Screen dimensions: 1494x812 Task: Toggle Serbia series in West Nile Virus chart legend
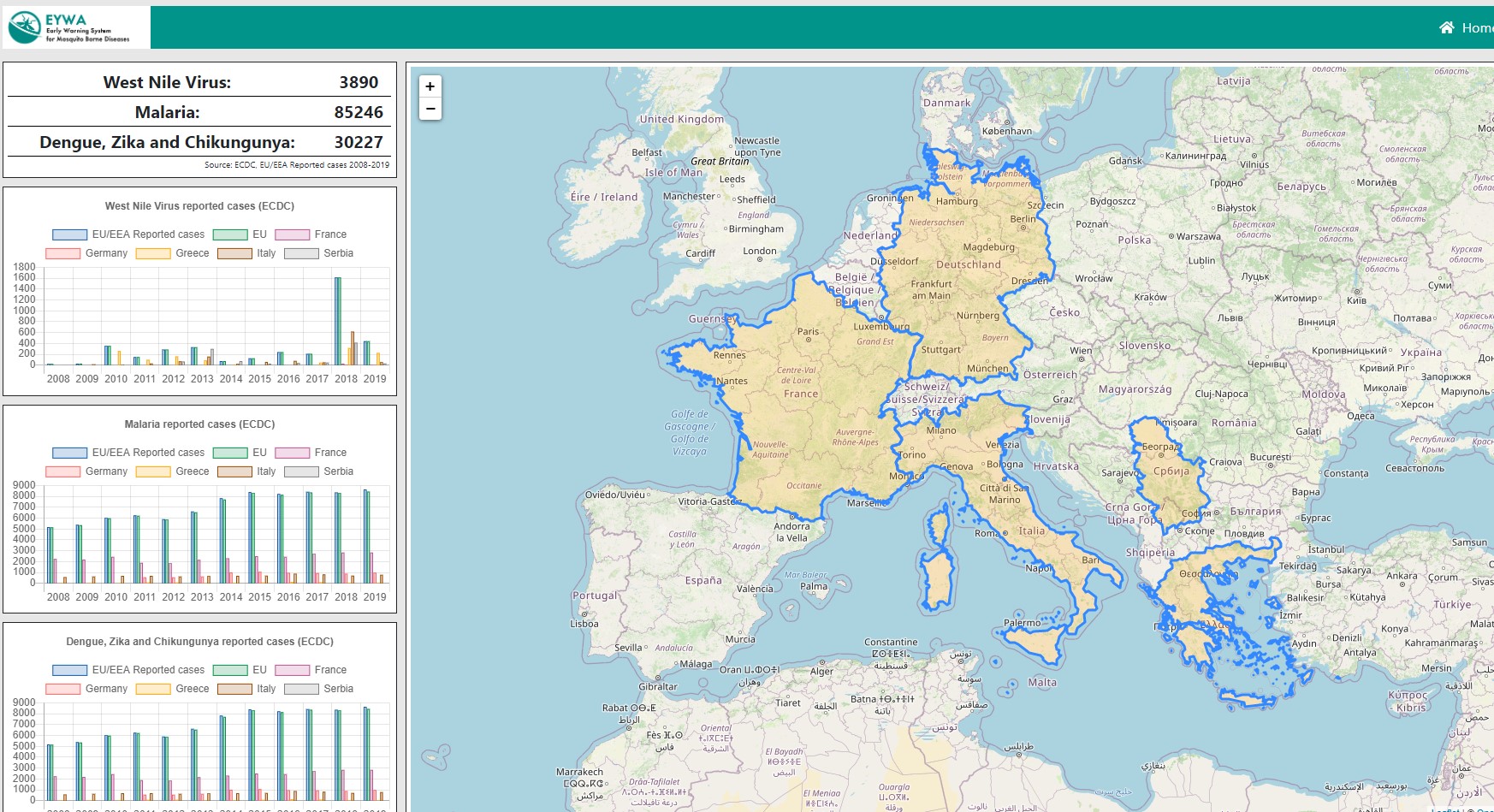[319, 253]
